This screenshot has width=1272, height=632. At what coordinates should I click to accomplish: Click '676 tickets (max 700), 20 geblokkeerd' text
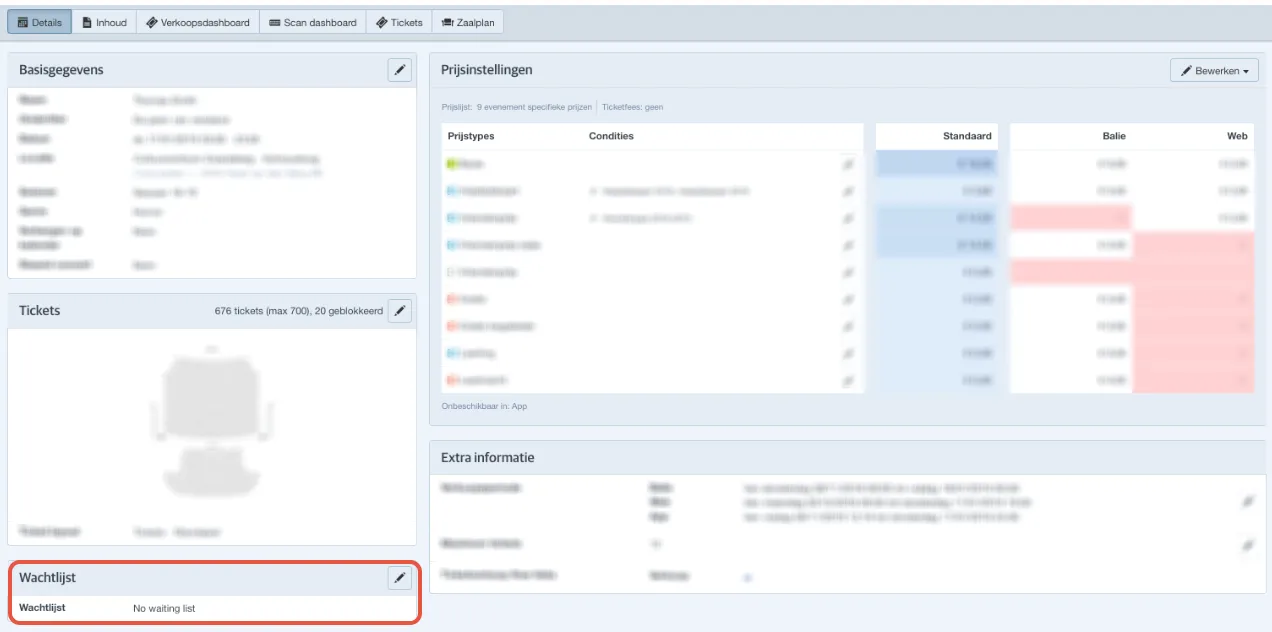click(299, 311)
